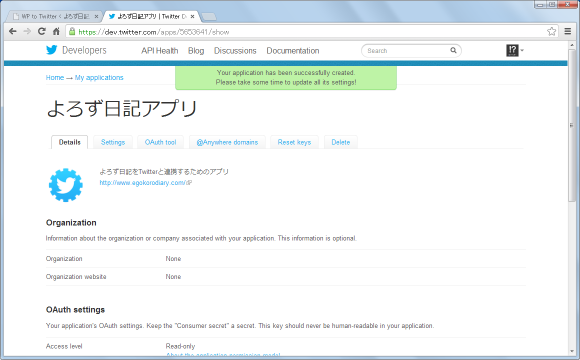Click scrollbar down arrow

pos(572,351)
